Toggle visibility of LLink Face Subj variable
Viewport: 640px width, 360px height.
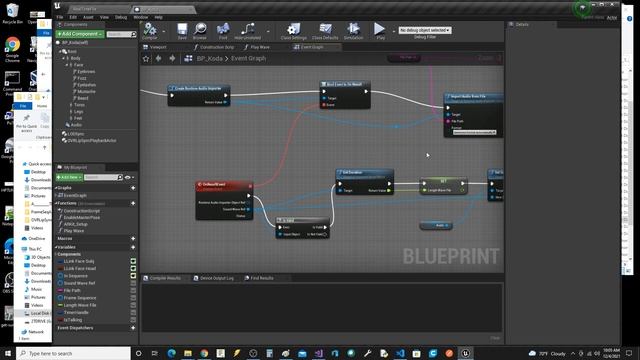[x=133, y=261]
